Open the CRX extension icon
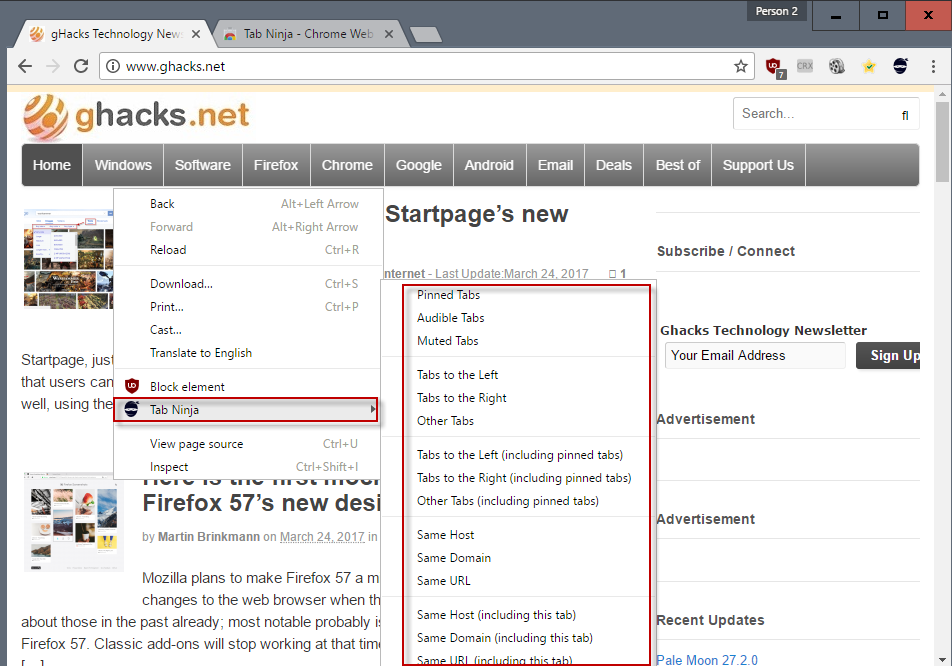 pyautogui.click(x=804, y=66)
